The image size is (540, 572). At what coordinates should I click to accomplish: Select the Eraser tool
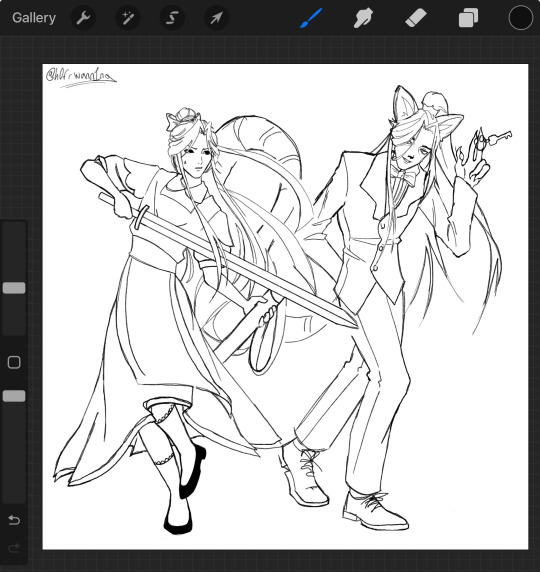(x=416, y=18)
